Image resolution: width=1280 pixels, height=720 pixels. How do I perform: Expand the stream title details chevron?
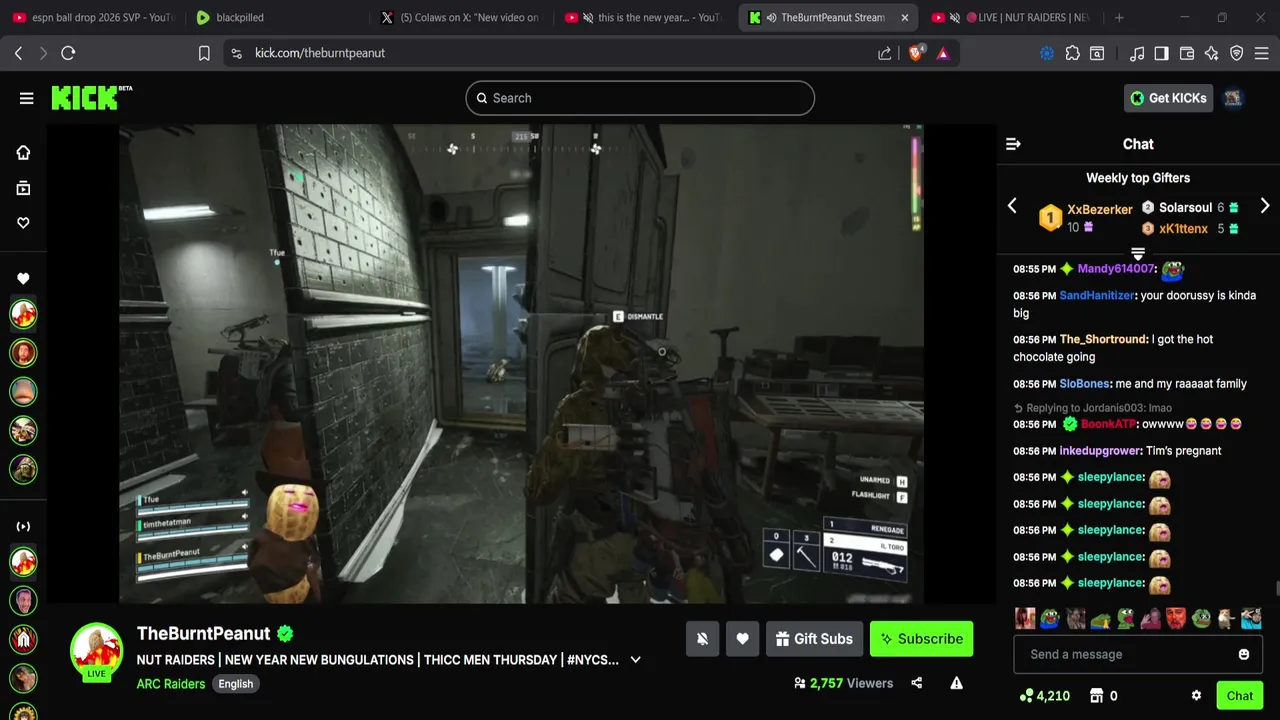click(x=635, y=660)
